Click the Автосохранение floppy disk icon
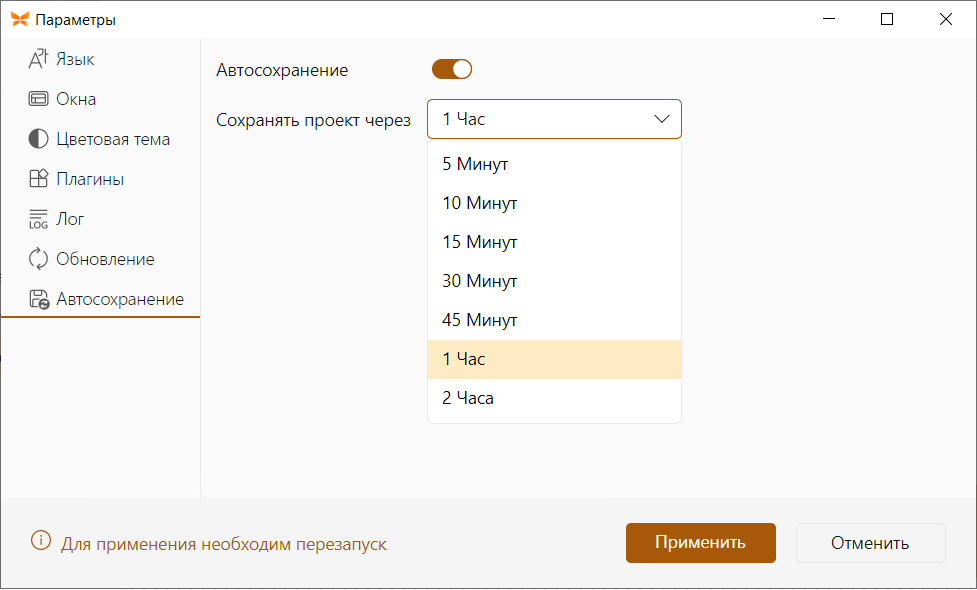The width and height of the screenshot is (977, 590). pos(39,299)
